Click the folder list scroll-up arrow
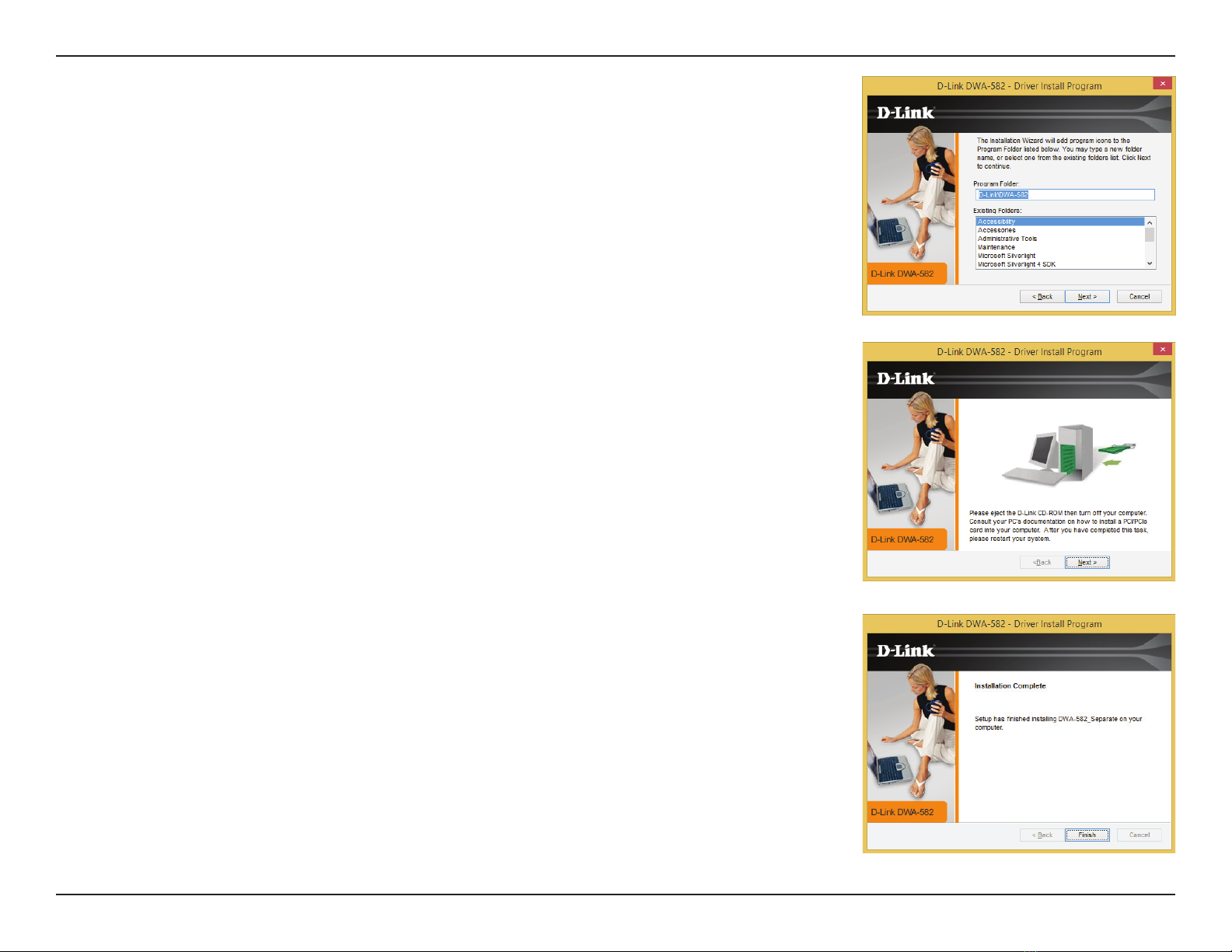 (1150, 222)
